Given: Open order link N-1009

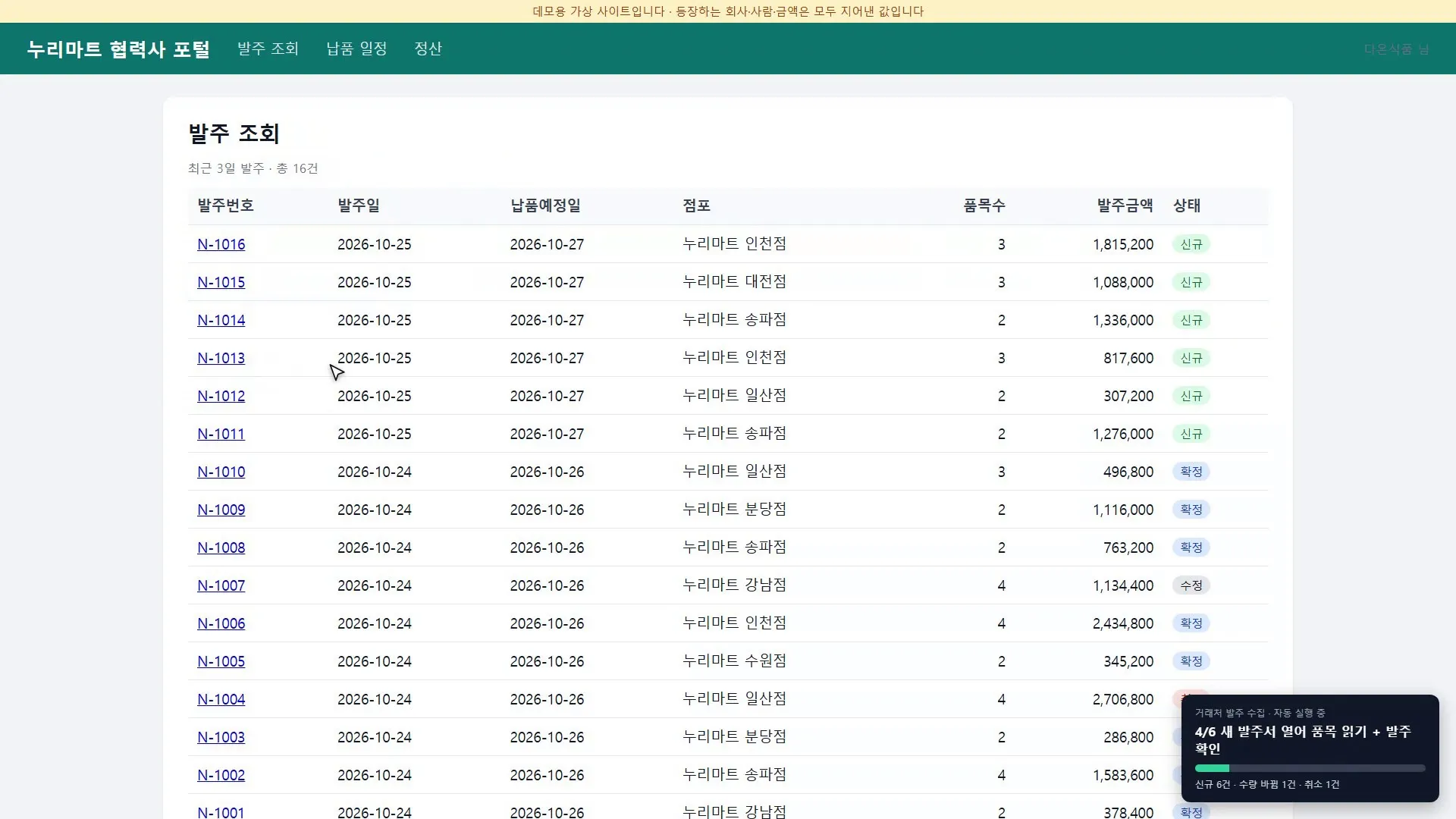Looking at the screenshot, I should (x=221, y=510).
